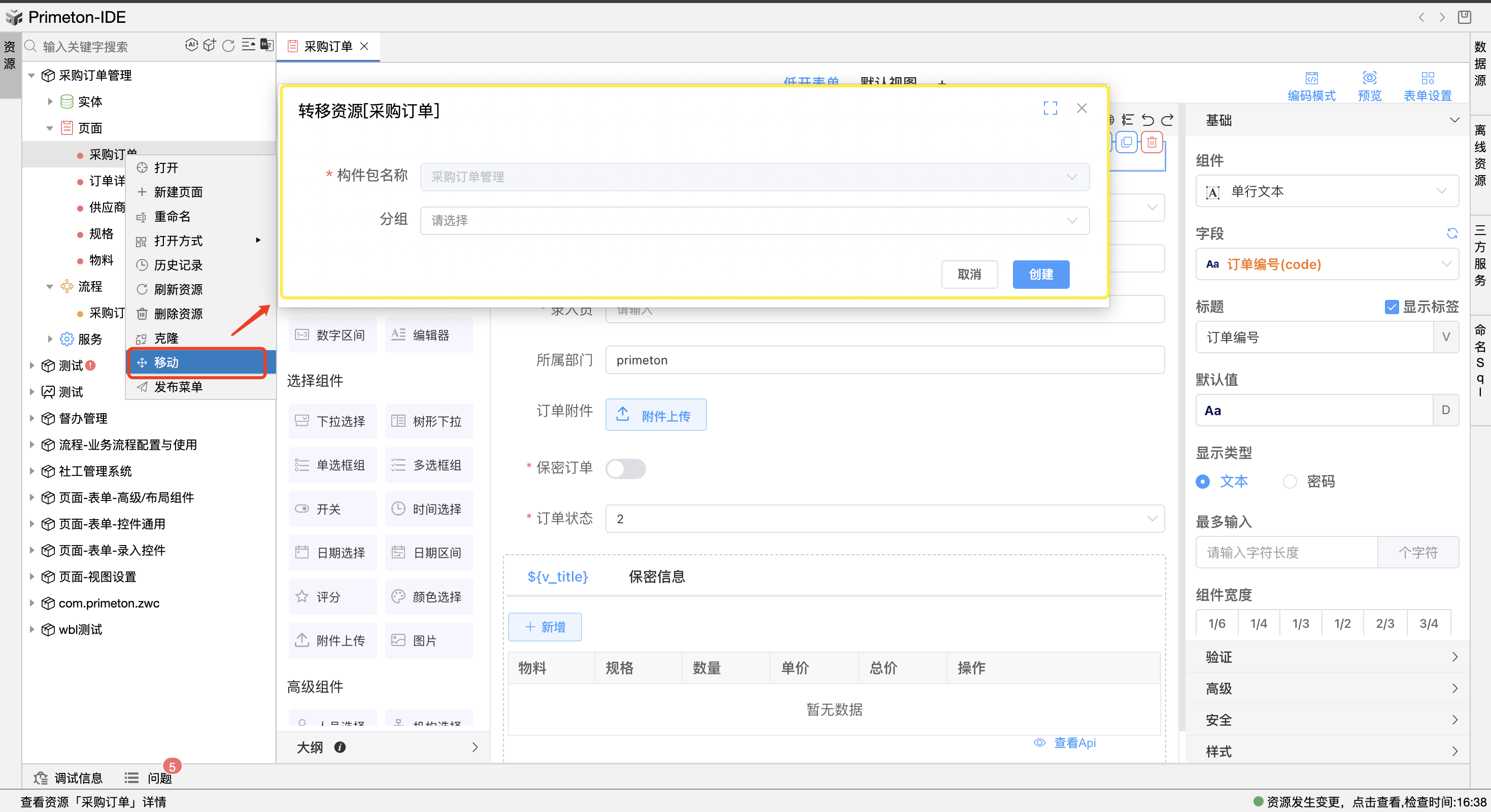
Task: Click the fullscreen icon in transfer dialog
Action: [x=1050, y=108]
